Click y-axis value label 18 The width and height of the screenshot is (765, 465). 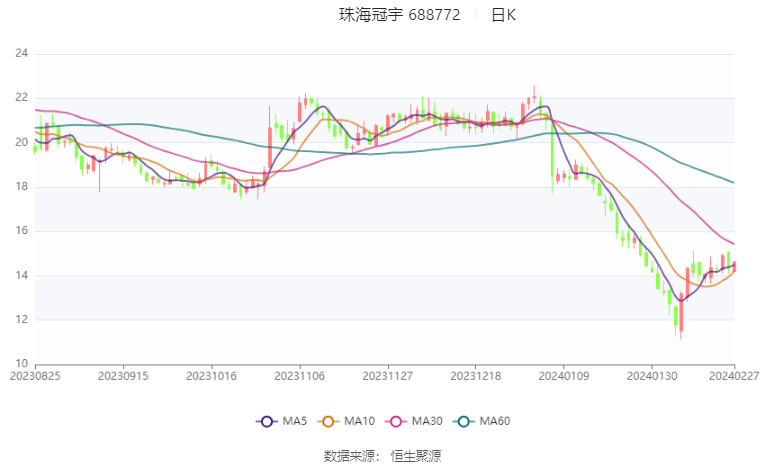(21, 186)
